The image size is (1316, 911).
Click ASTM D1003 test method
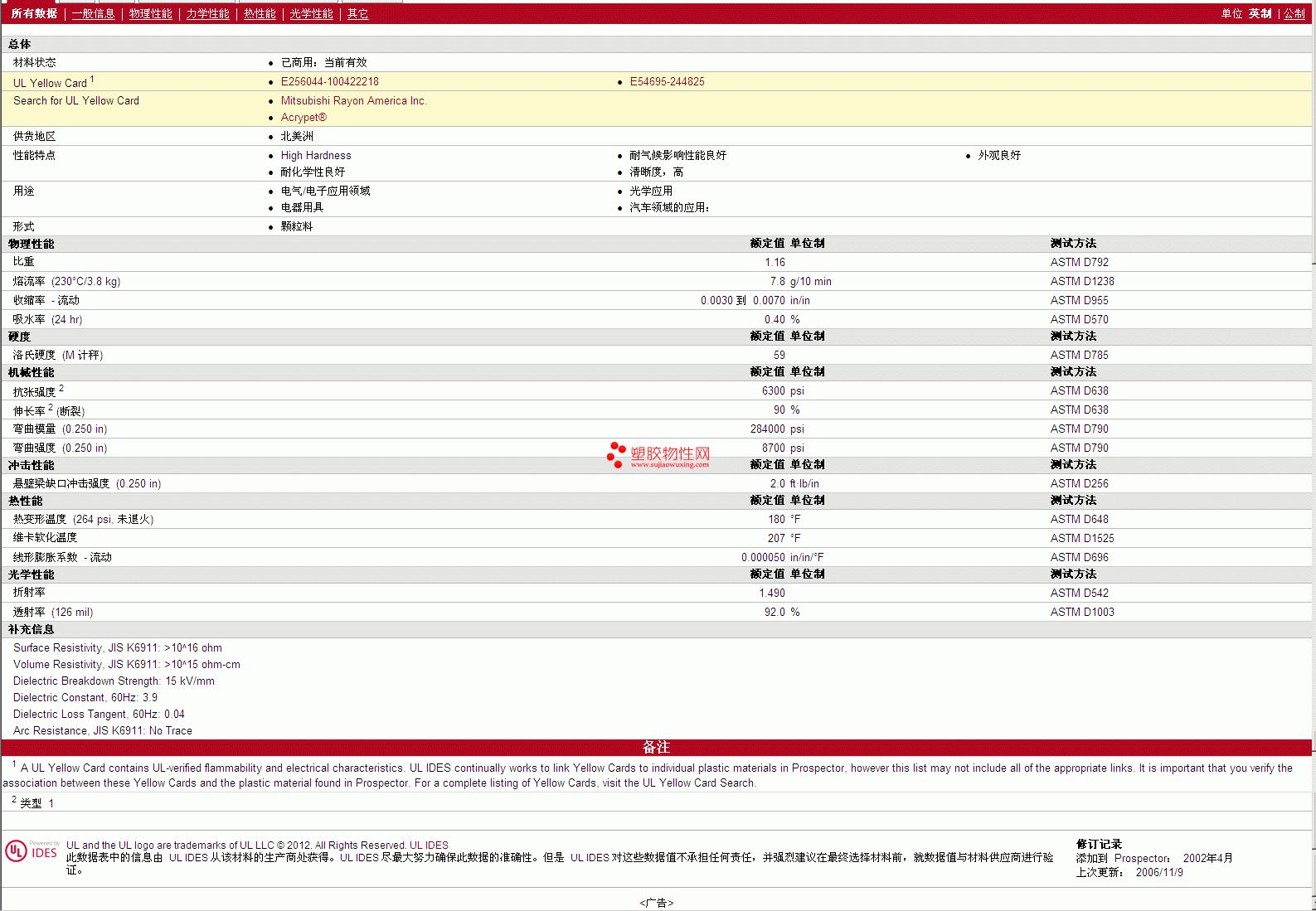1082,613
